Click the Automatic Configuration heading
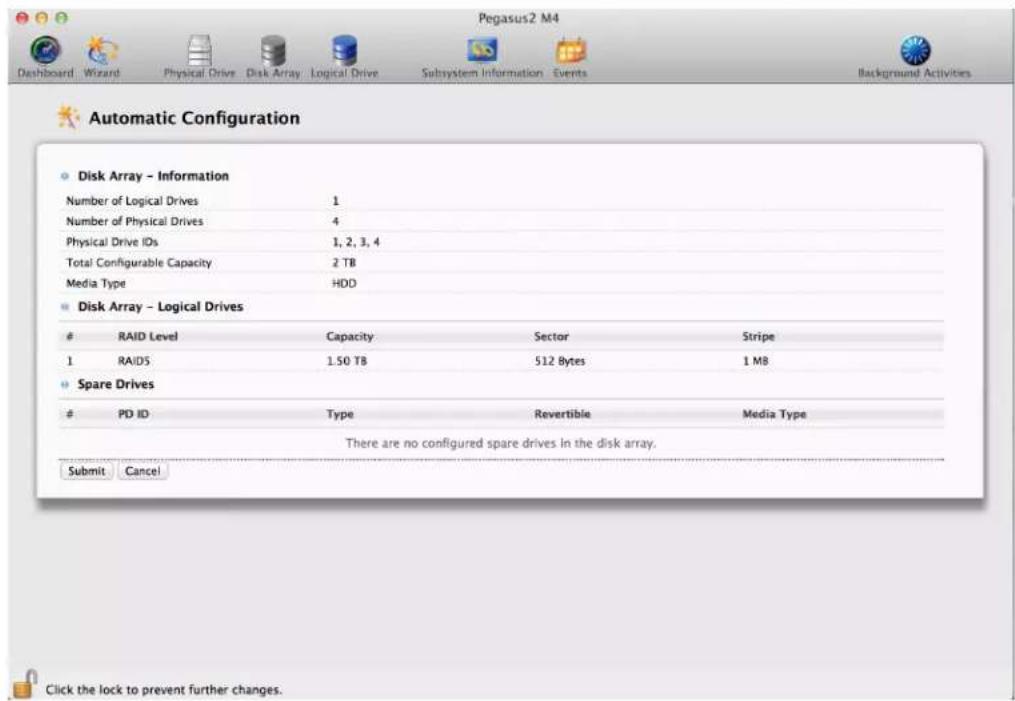1015x701 pixels. click(194, 118)
